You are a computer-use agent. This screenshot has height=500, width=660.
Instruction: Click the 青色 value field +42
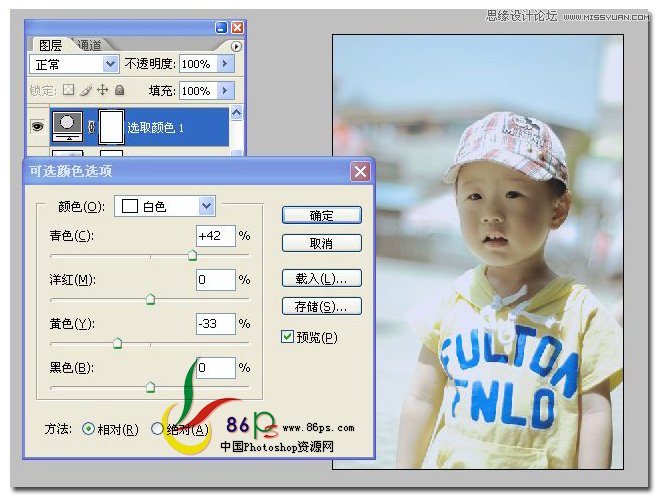pyautogui.click(x=216, y=236)
